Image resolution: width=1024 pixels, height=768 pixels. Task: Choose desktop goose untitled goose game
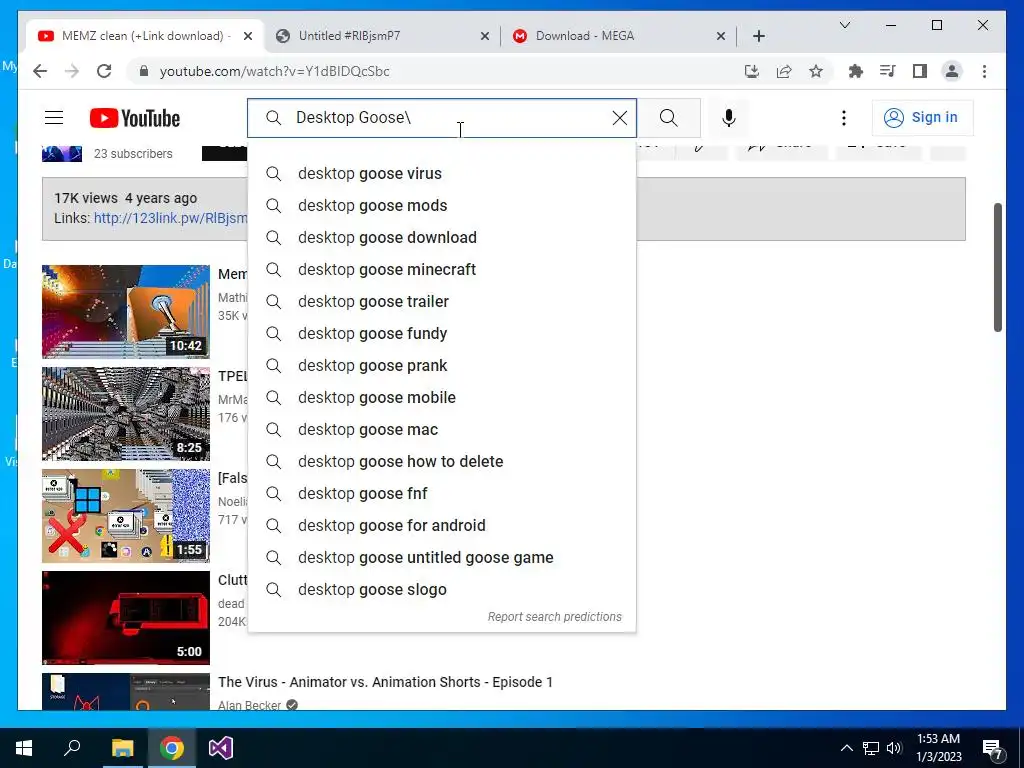coord(442,557)
